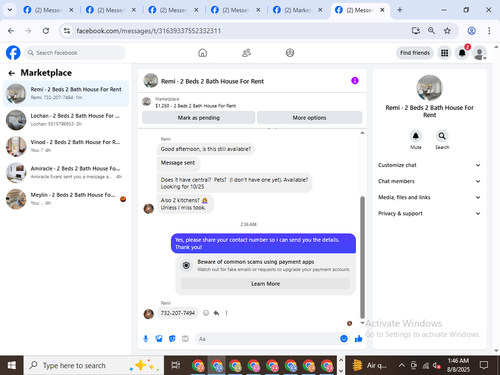
Task: Open Lochan conversation in Marketplace list
Action: [x=66, y=120]
